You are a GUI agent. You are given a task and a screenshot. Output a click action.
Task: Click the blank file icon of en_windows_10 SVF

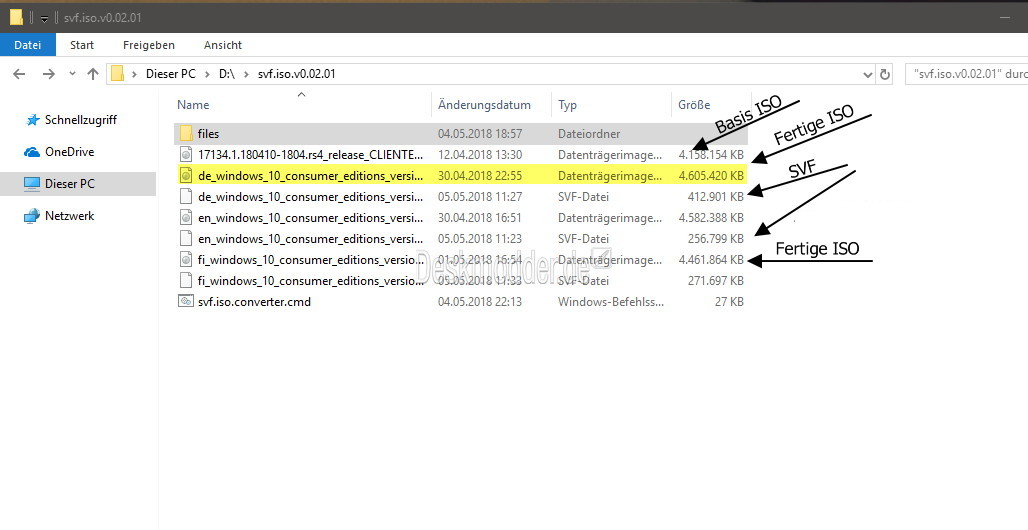pyautogui.click(x=186, y=239)
